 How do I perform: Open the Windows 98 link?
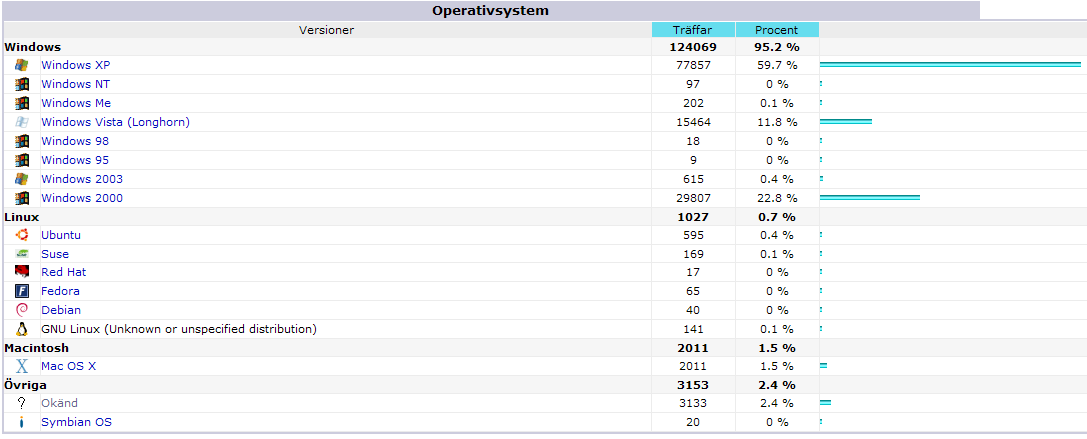pyautogui.click(x=75, y=141)
